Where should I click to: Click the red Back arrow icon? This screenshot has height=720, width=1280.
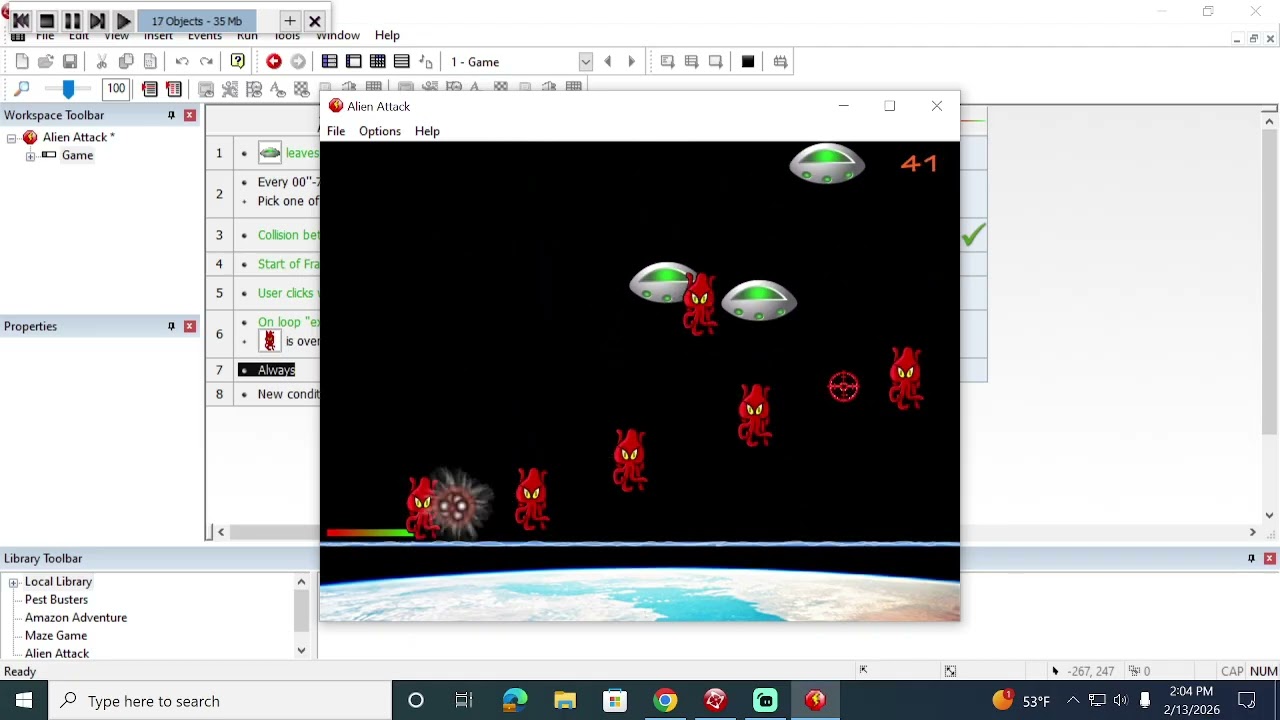coord(274,62)
